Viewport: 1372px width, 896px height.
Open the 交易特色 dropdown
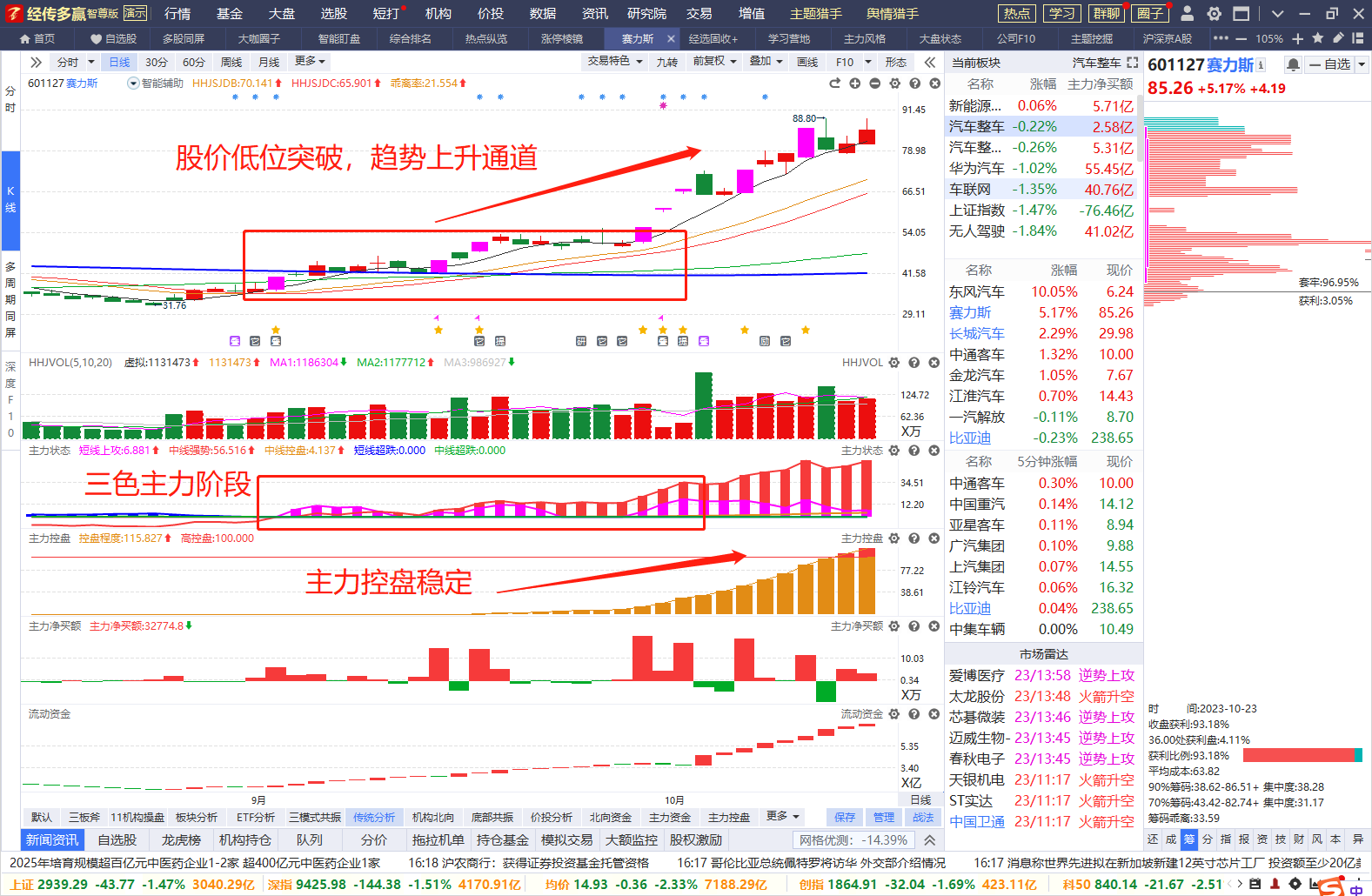615,62
